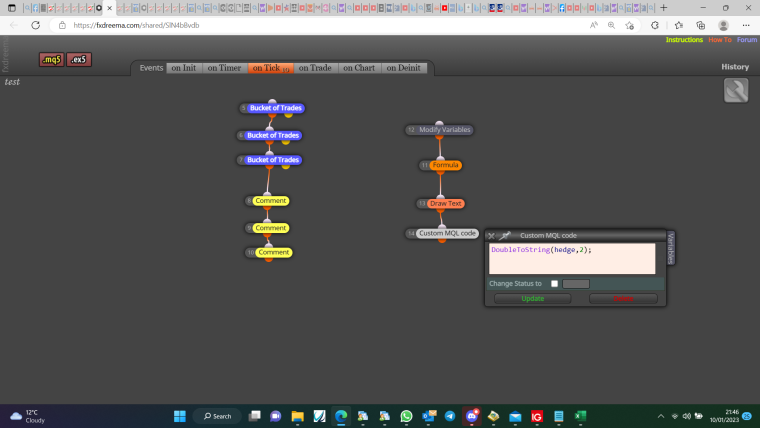Open browser profile menu
The height and width of the screenshot is (428, 760).
(x=723, y=25)
